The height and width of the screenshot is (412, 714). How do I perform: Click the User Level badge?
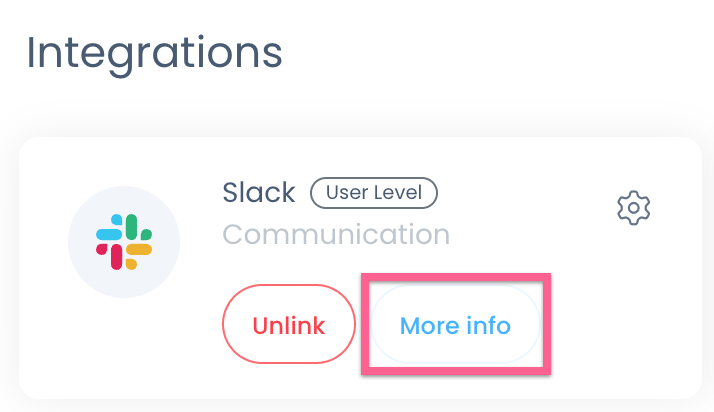tap(374, 193)
